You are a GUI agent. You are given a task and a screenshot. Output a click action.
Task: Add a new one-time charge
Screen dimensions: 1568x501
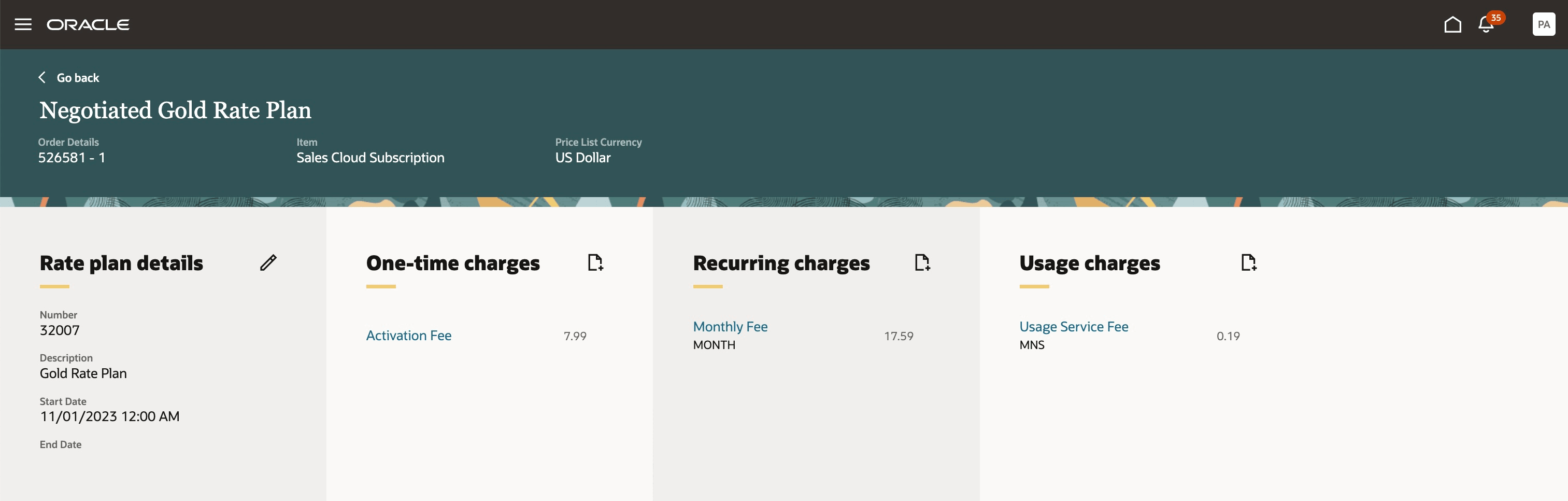(x=595, y=263)
